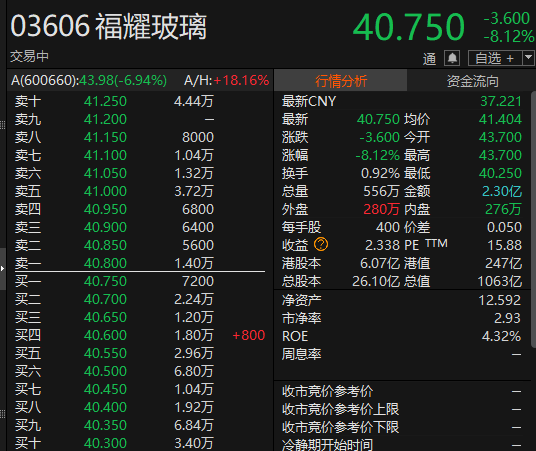This screenshot has height=451, width=536.
Task: Select 卖一 price 40.800
Action: [105, 263]
